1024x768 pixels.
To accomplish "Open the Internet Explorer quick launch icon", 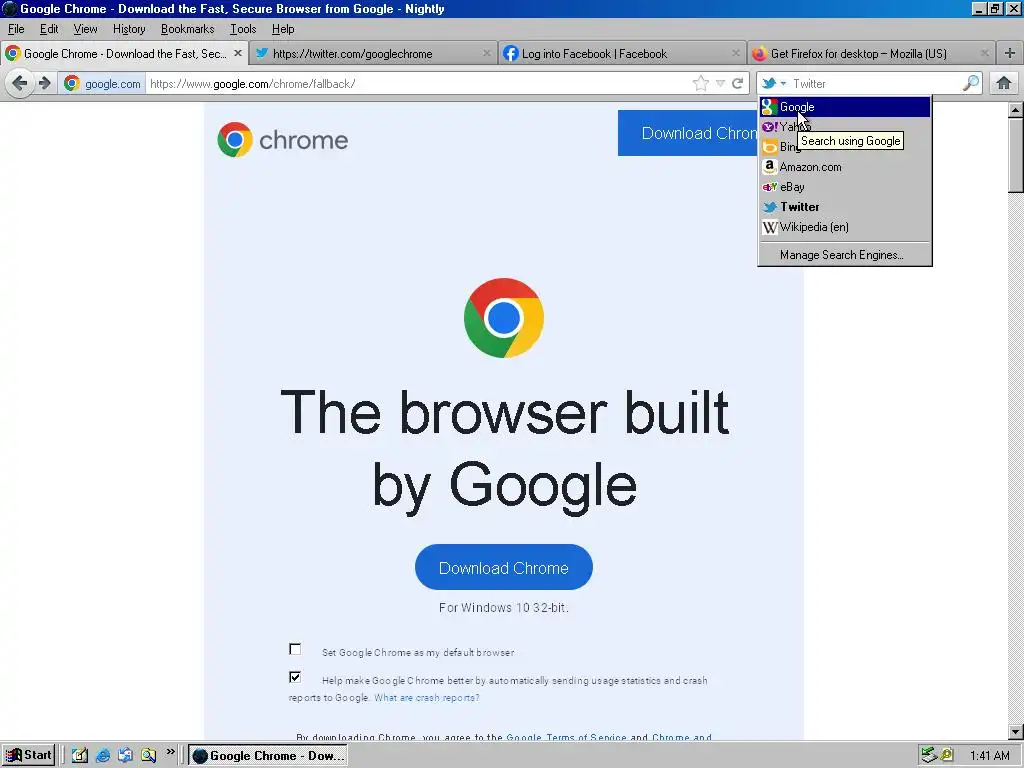I will point(103,756).
